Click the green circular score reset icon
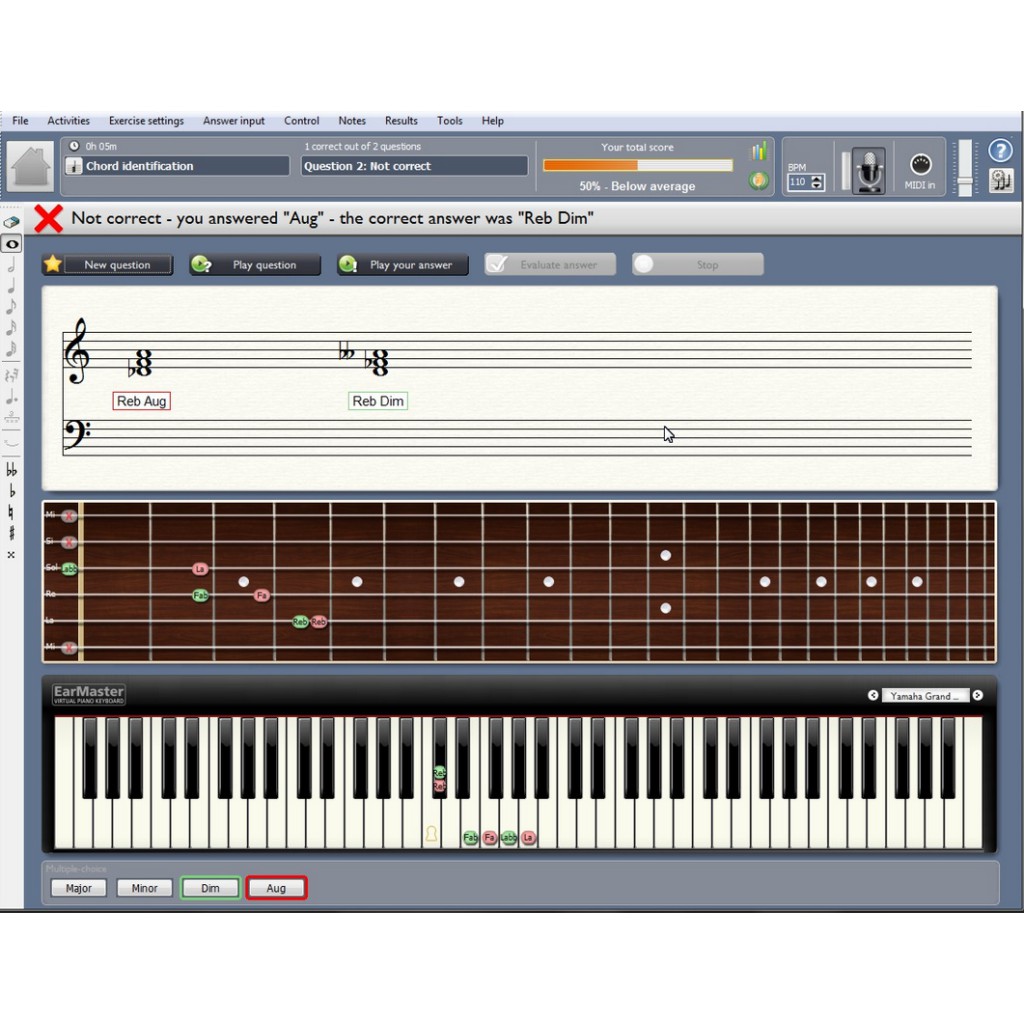Viewport: 1024px width, 1024px height. click(x=758, y=180)
